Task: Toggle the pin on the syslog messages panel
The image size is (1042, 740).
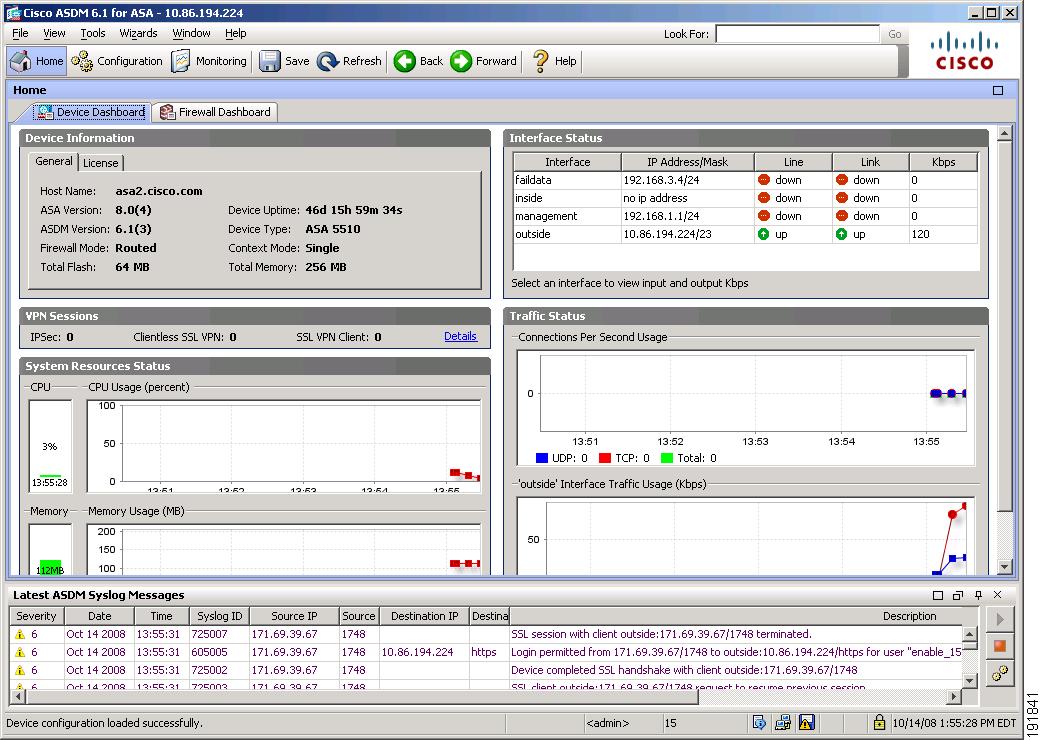Action: point(978,595)
